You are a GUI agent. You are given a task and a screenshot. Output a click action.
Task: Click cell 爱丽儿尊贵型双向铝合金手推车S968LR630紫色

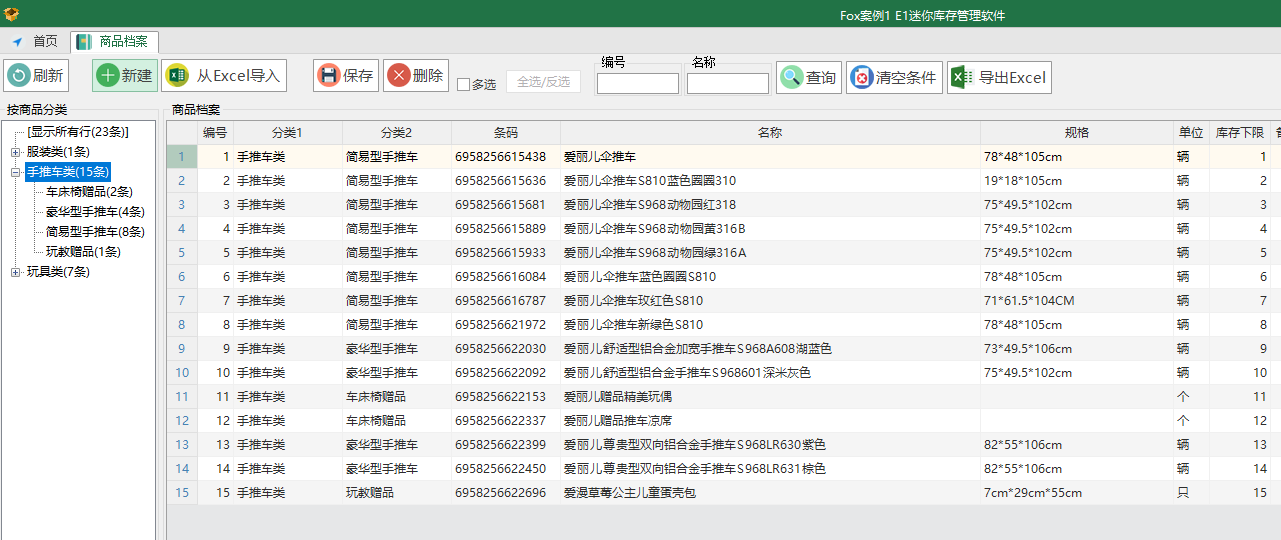point(770,445)
